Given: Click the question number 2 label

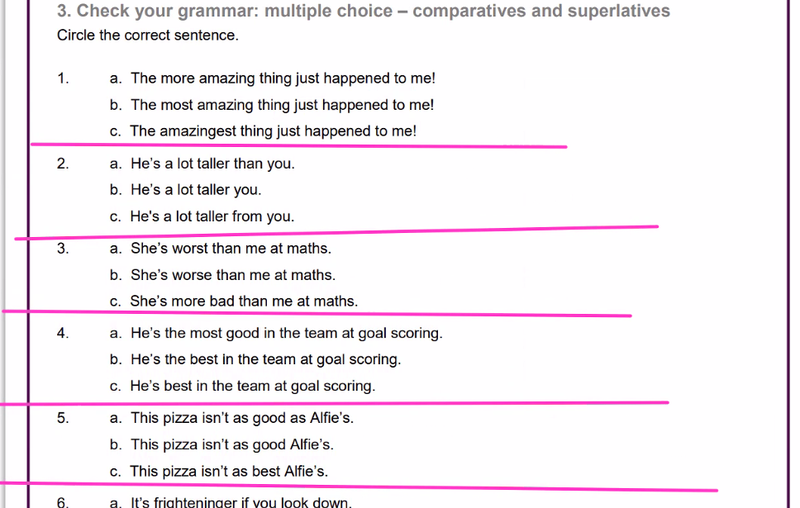Looking at the screenshot, I should click(x=63, y=164).
